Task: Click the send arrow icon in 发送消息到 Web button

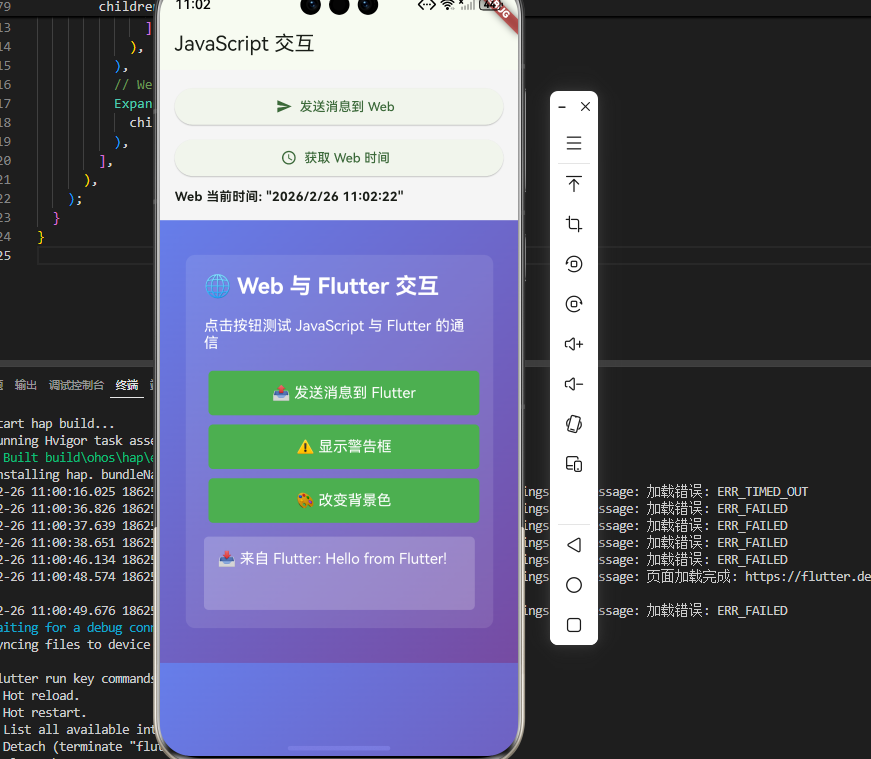Action: 284,107
